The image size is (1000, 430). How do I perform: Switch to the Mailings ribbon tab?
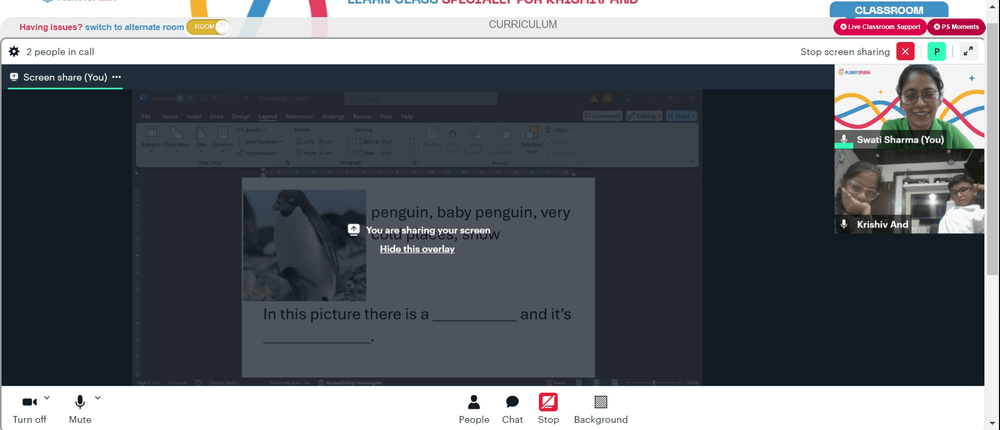click(x=333, y=117)
